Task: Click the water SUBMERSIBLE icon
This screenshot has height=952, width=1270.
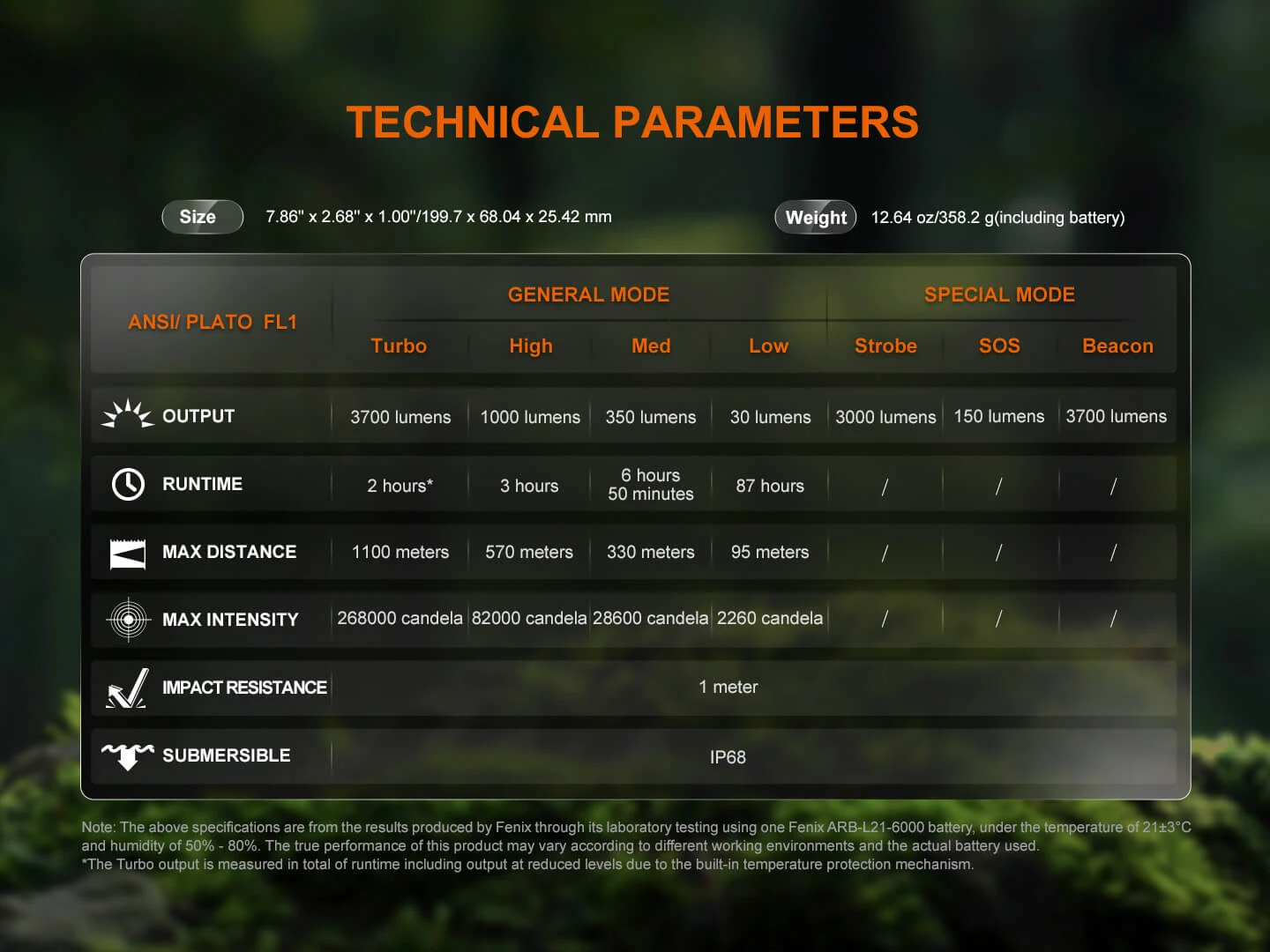Action: click(x=128, y=755)
